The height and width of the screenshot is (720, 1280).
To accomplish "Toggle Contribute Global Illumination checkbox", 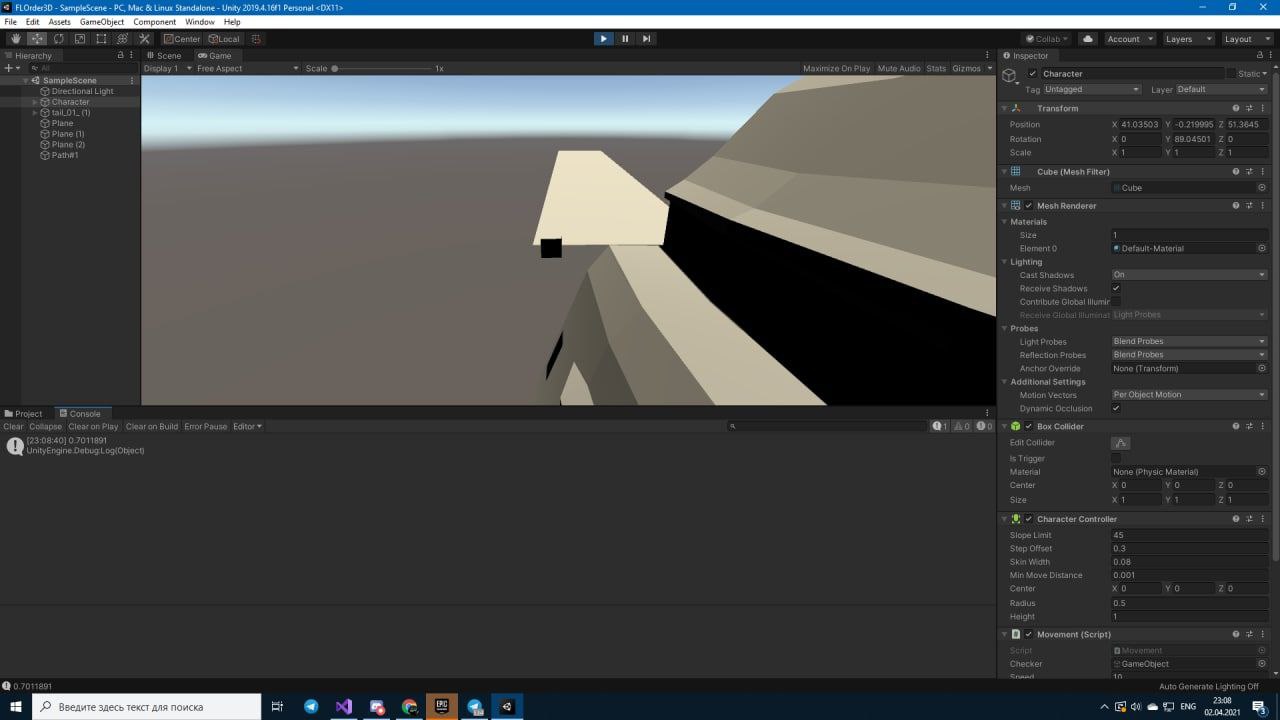I will tap(1116, 301).
